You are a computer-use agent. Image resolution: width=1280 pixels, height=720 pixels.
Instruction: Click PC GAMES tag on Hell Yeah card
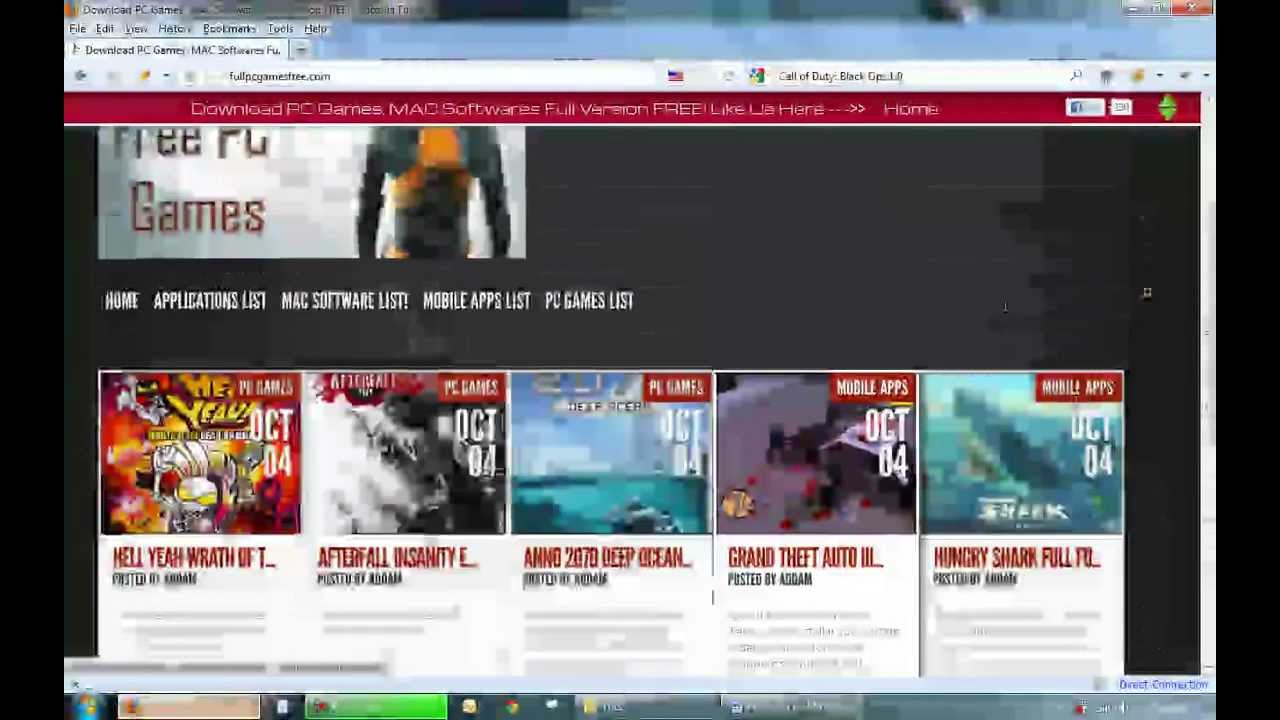pyautogui.click(x=265, y=388)
